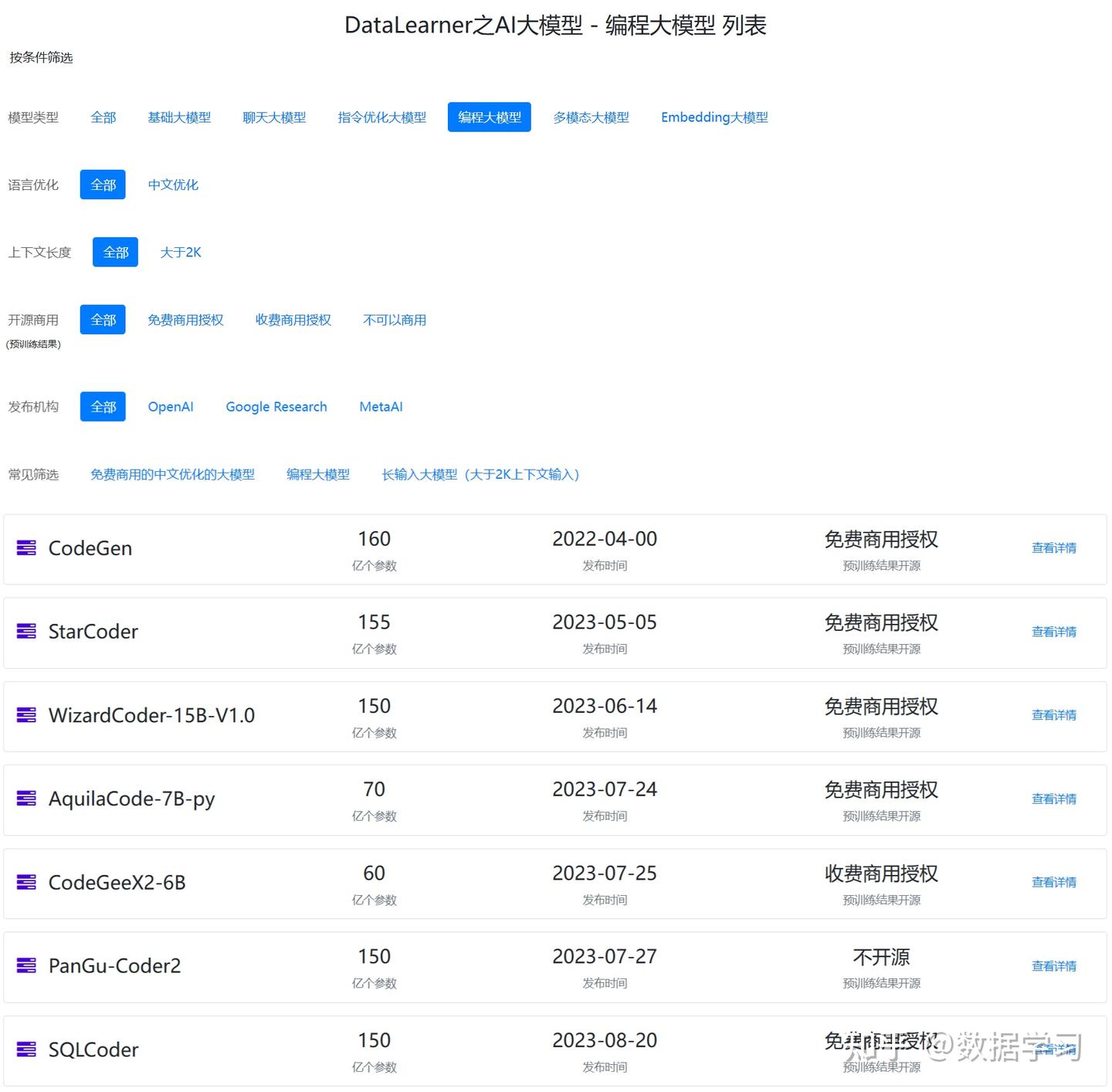Select the 免费商用授权 license filter

(185, 320)
